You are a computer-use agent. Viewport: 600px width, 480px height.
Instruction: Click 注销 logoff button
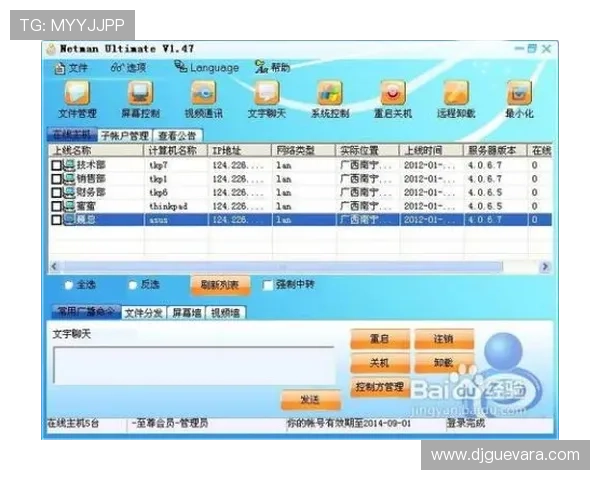pyautogui.click(x=444, y=338)
